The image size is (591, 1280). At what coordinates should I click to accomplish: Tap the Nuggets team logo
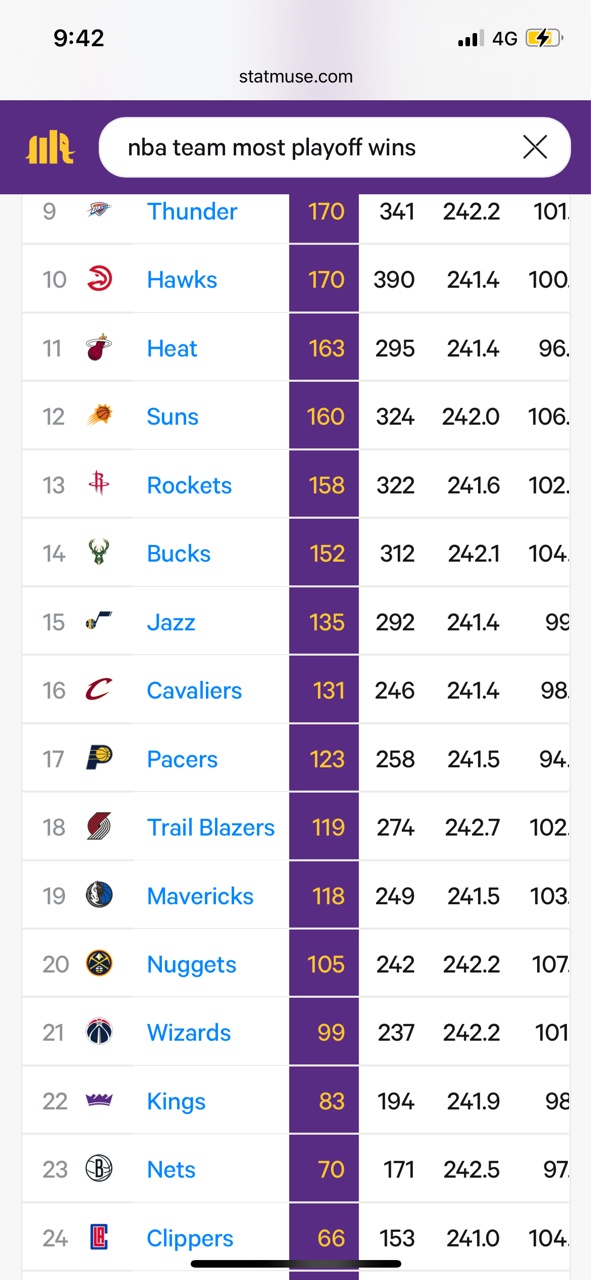[99, 964]
